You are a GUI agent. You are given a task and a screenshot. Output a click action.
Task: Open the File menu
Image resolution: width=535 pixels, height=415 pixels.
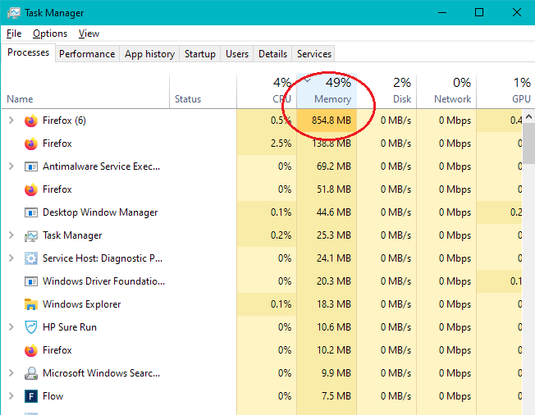point(14,33)
